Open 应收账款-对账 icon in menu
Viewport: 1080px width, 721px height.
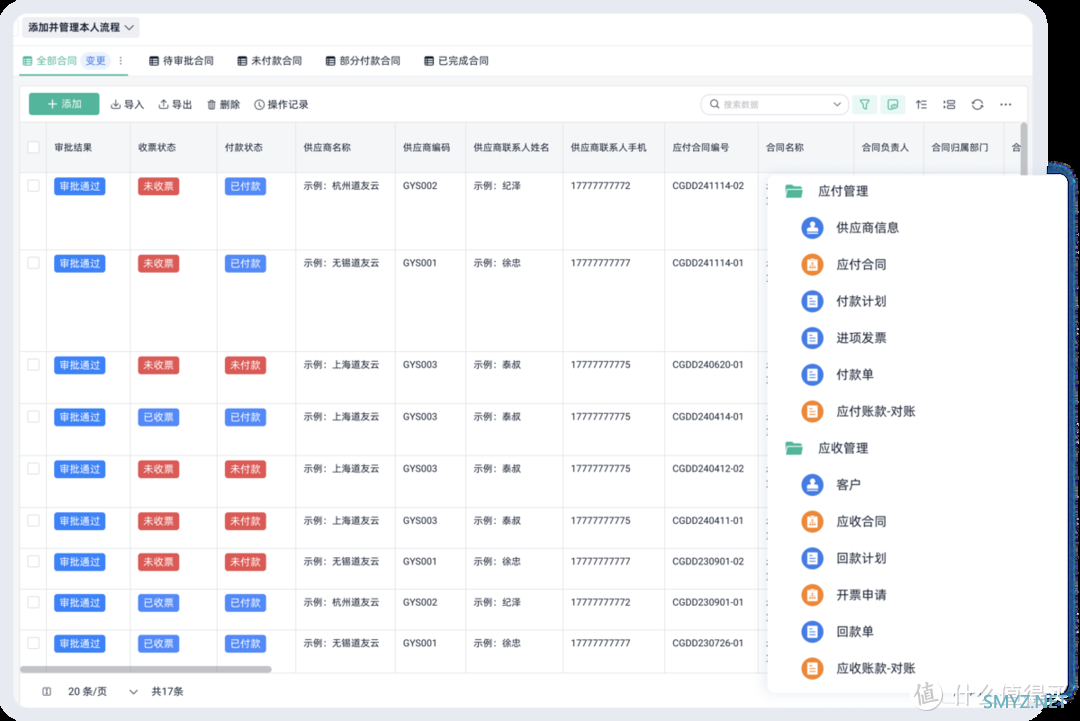[812, 668]
